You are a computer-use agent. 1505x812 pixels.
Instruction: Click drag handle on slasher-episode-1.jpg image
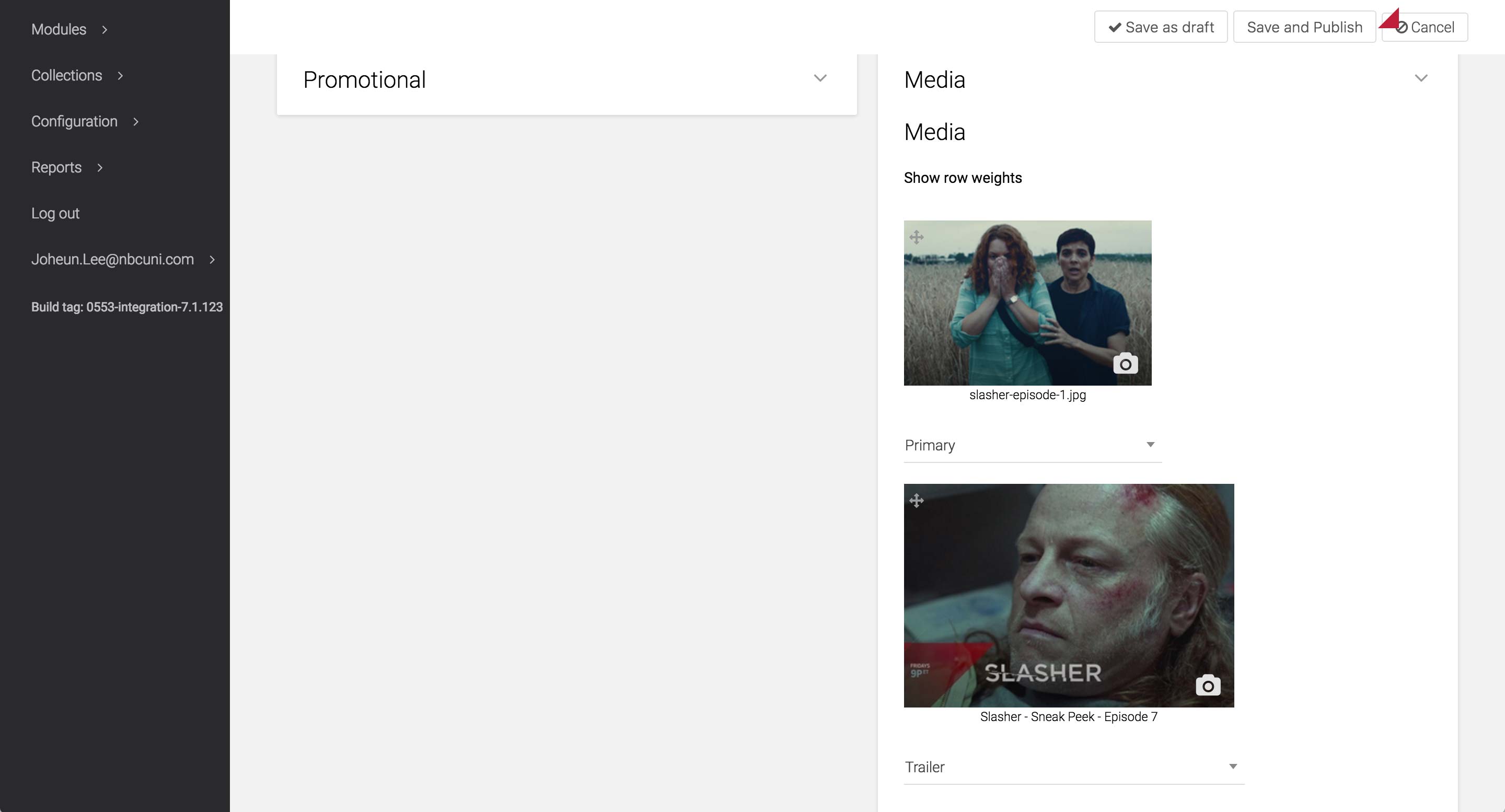click(916, 237)
